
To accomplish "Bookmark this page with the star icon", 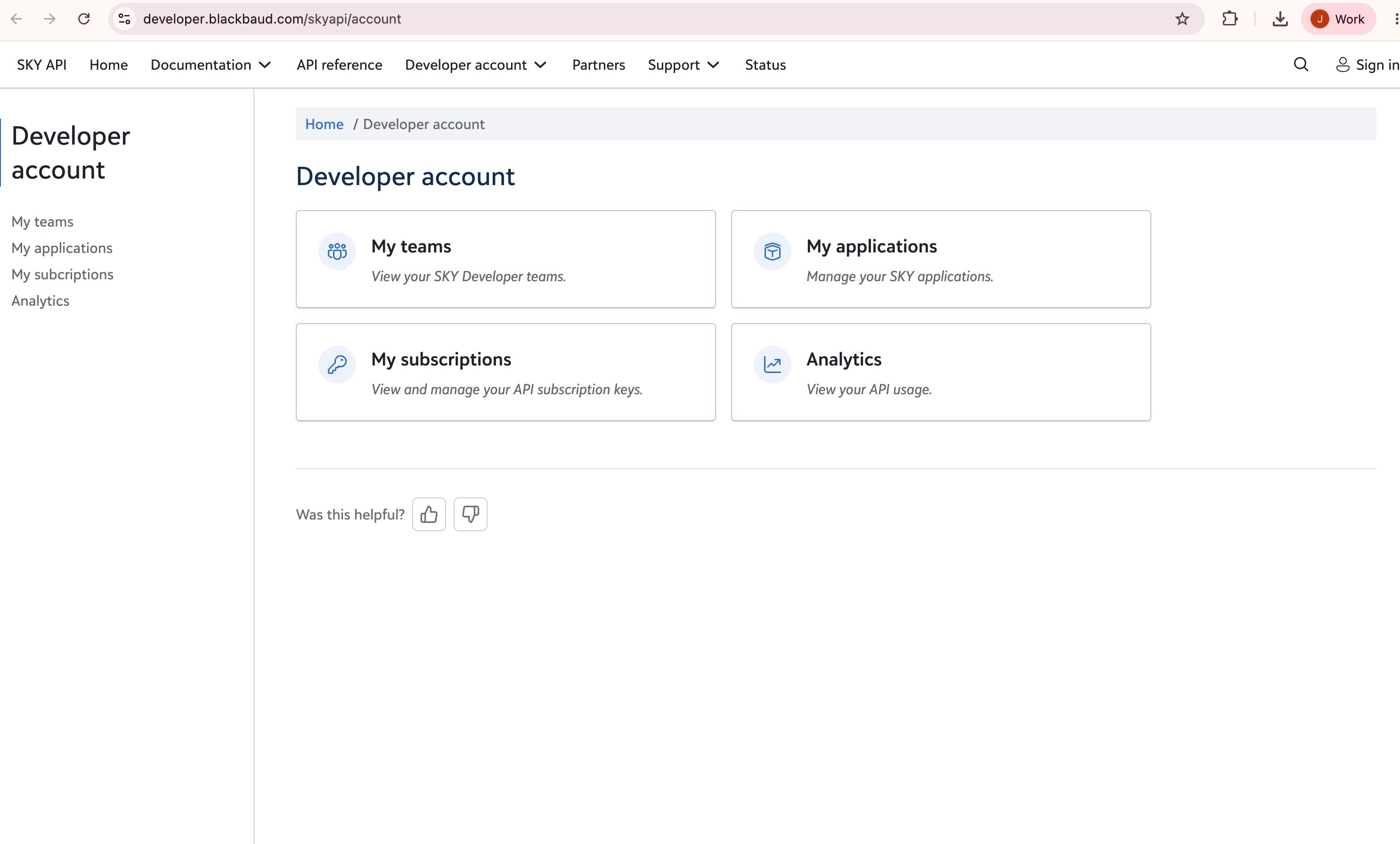I will (1182, 19).
